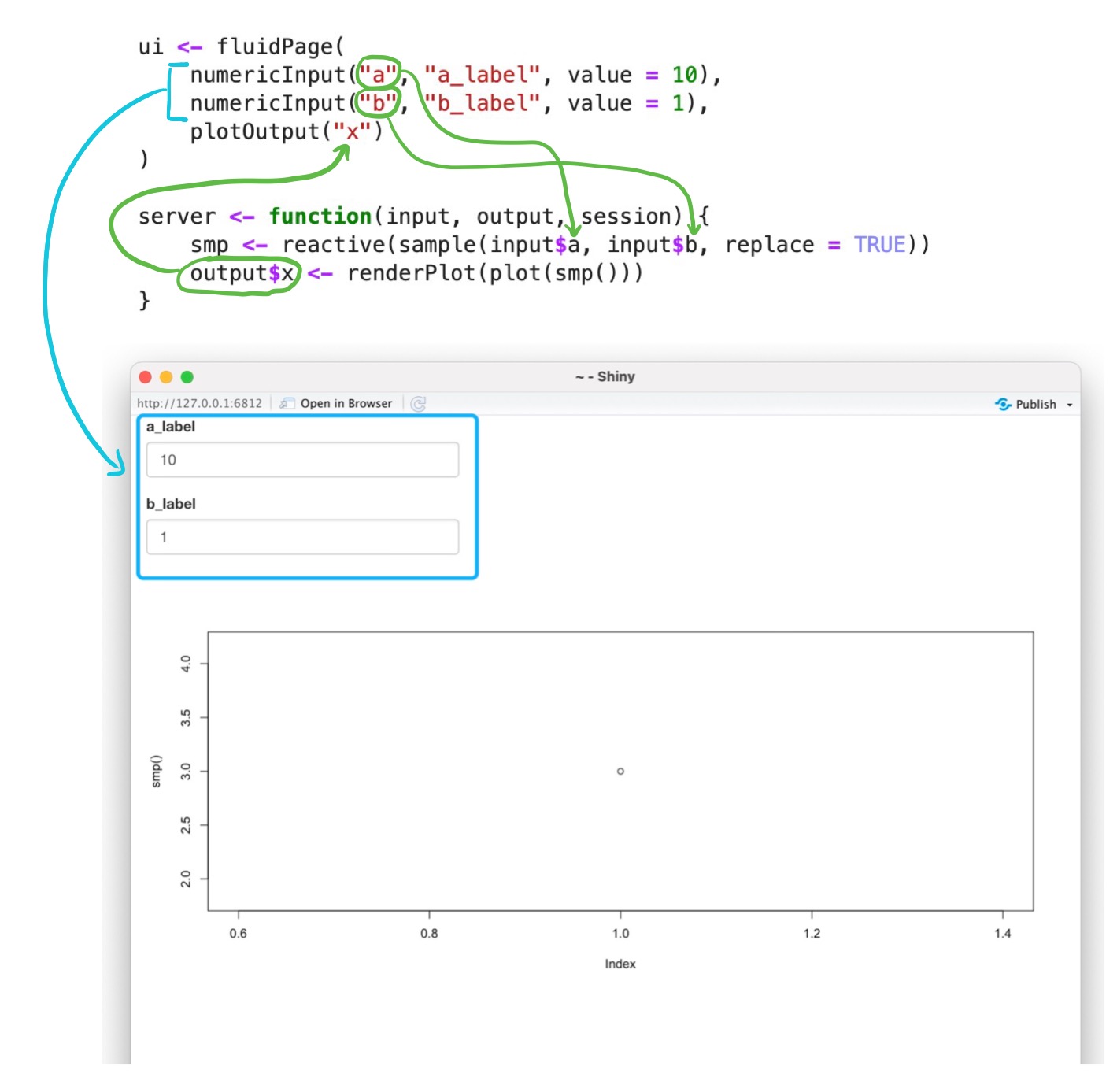Click the open-in-browser window icon
The height and width of the screenshot is (1092, 1117).
tap(287, 403)
